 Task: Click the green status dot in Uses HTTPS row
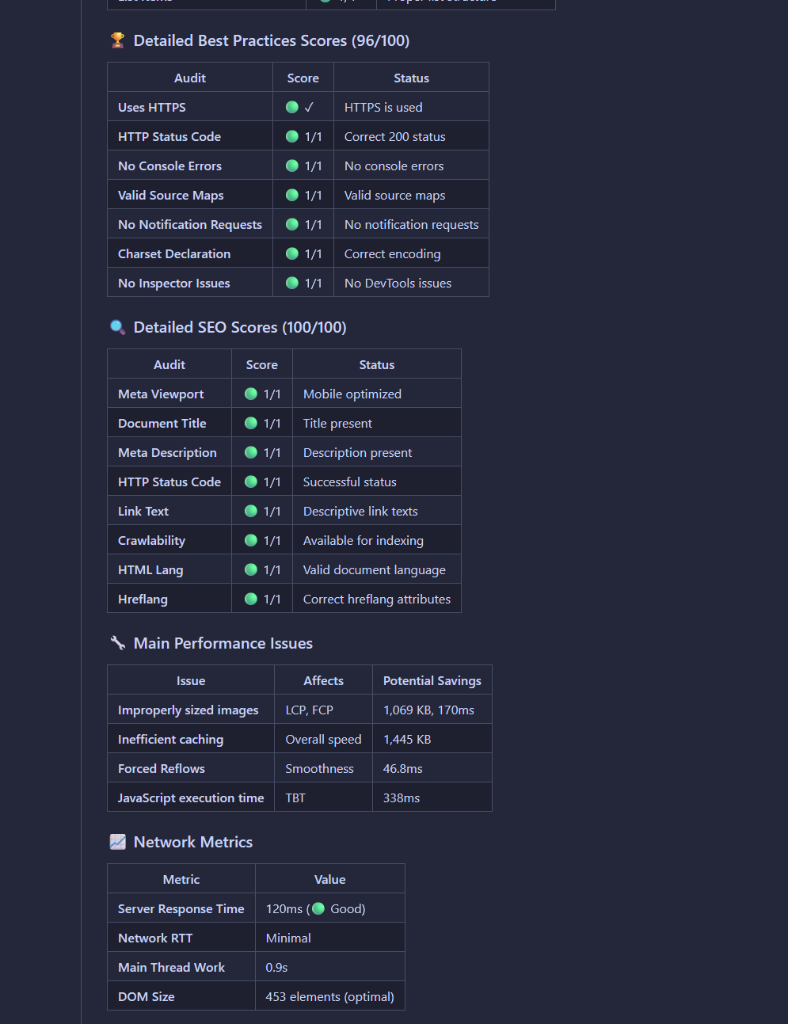292,107
